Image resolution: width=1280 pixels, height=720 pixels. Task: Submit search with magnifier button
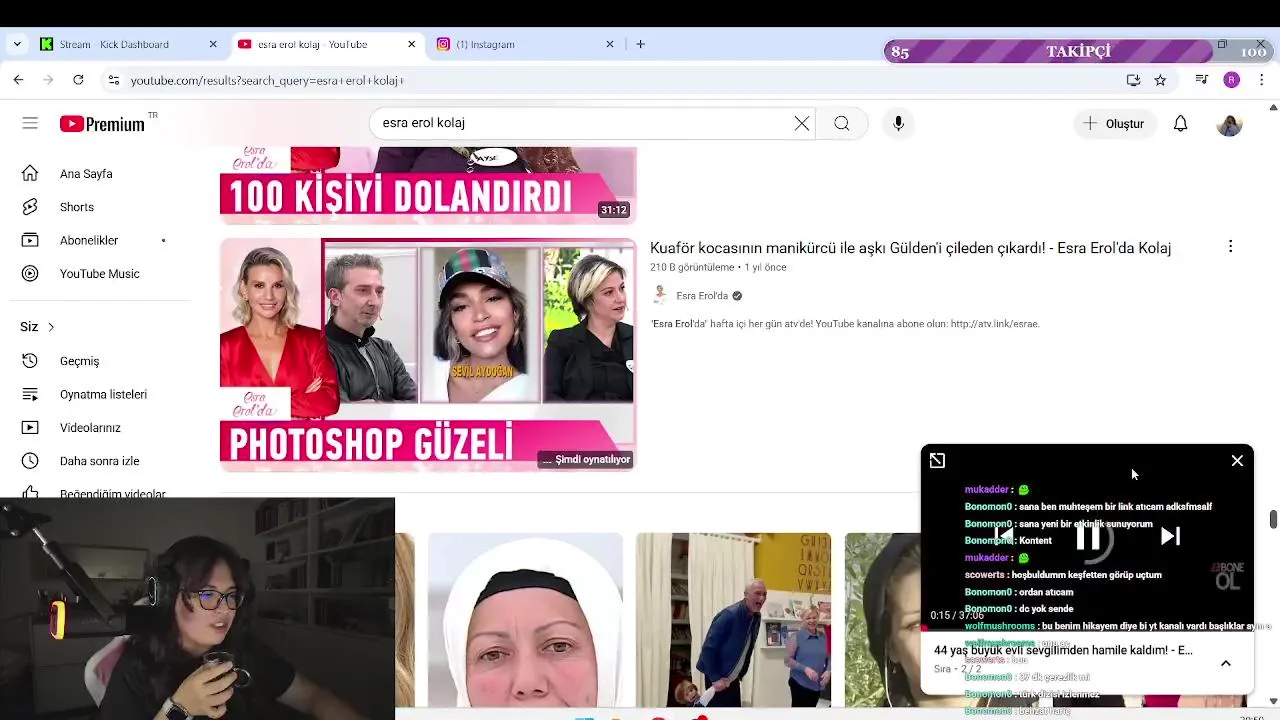coord(842,123)
